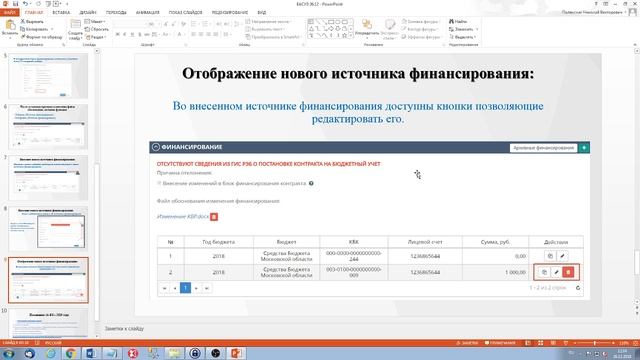Open the Replace (Заменить) dropdown arrow
The image size is (640, 360).
(477, 29)
